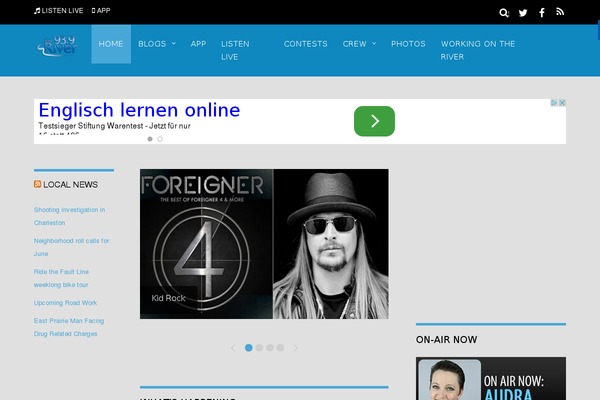Open Working on the River page

click(x=478, y=50)
